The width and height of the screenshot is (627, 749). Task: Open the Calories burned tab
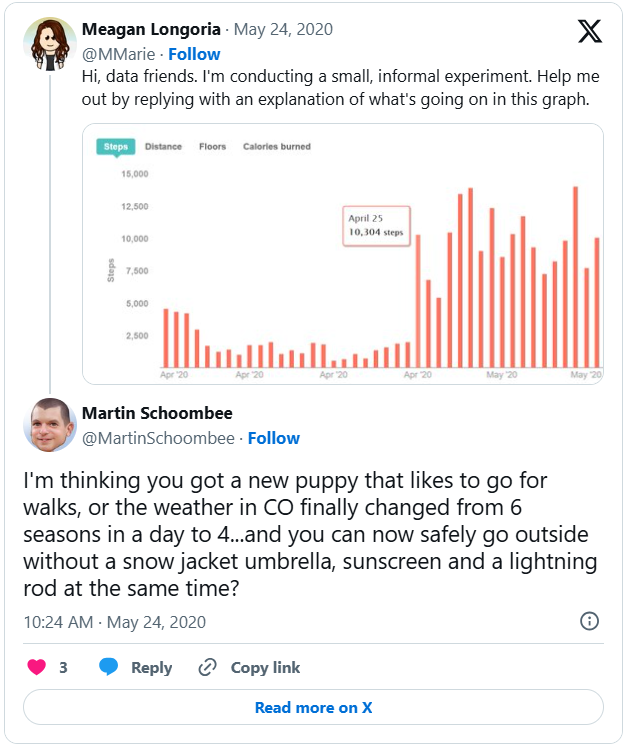click(276, 147)
